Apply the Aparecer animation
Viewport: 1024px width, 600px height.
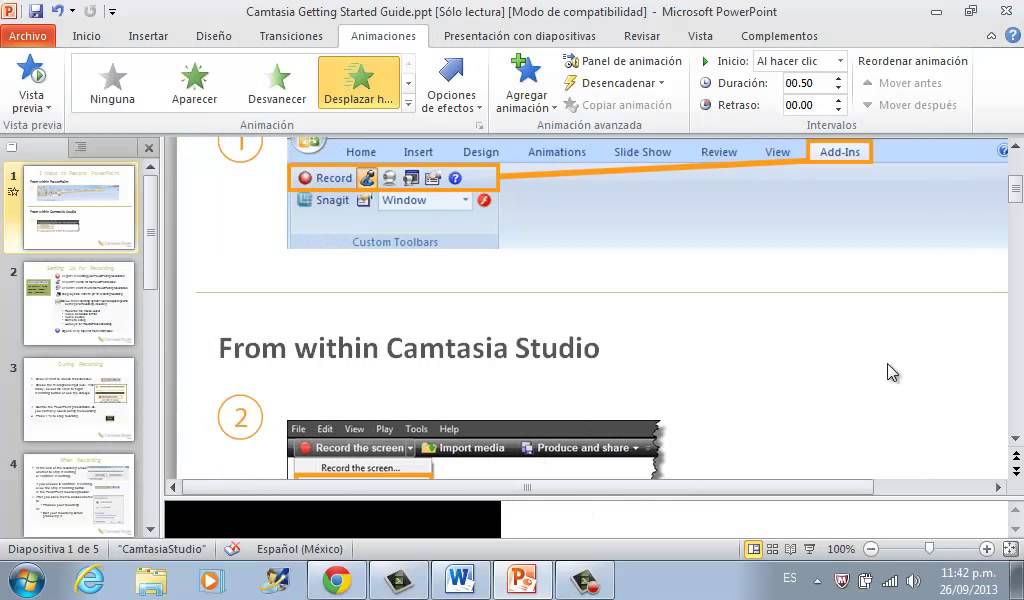[x=195, y=83]
